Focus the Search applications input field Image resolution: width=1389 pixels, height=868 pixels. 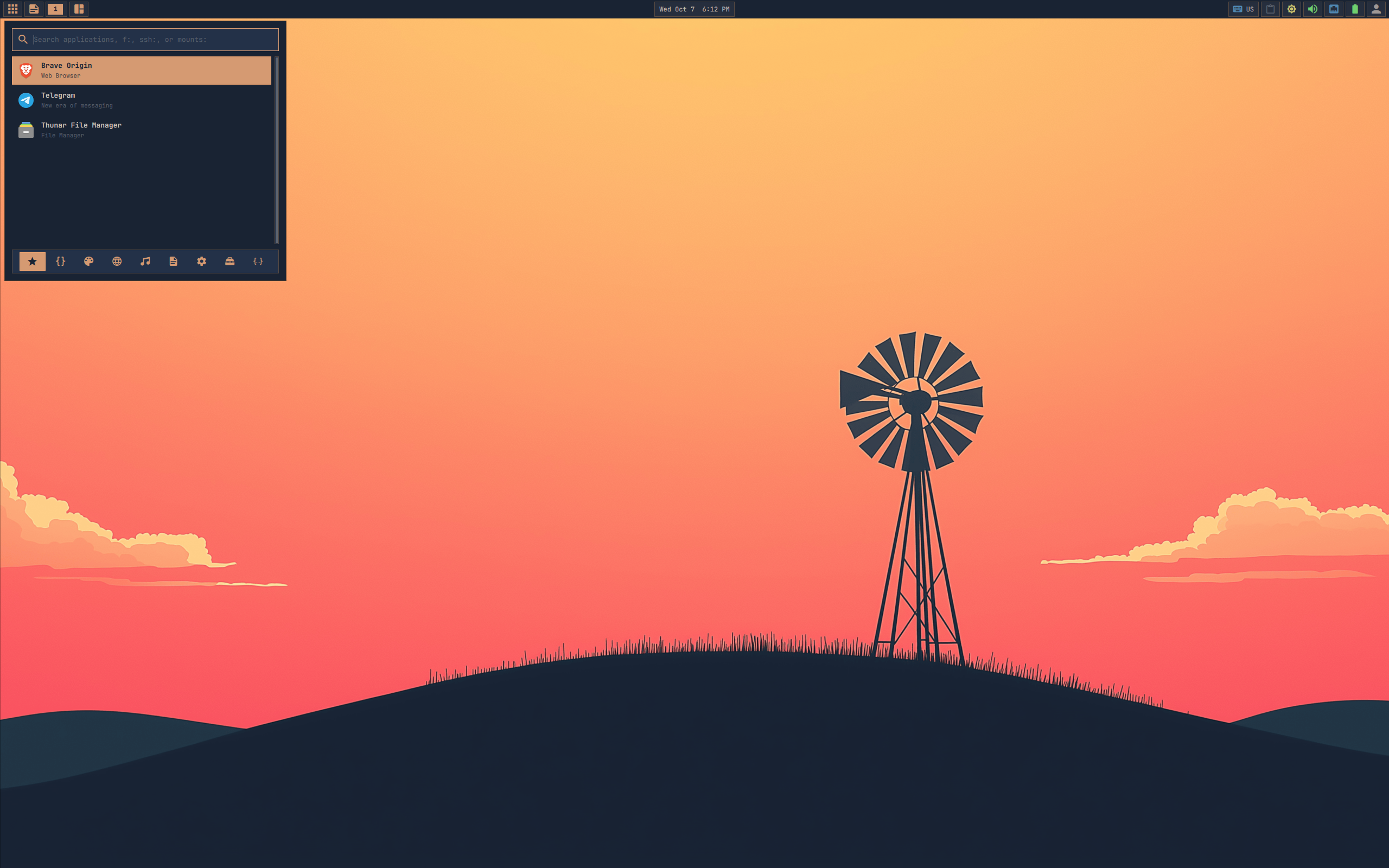pos(145,40)
